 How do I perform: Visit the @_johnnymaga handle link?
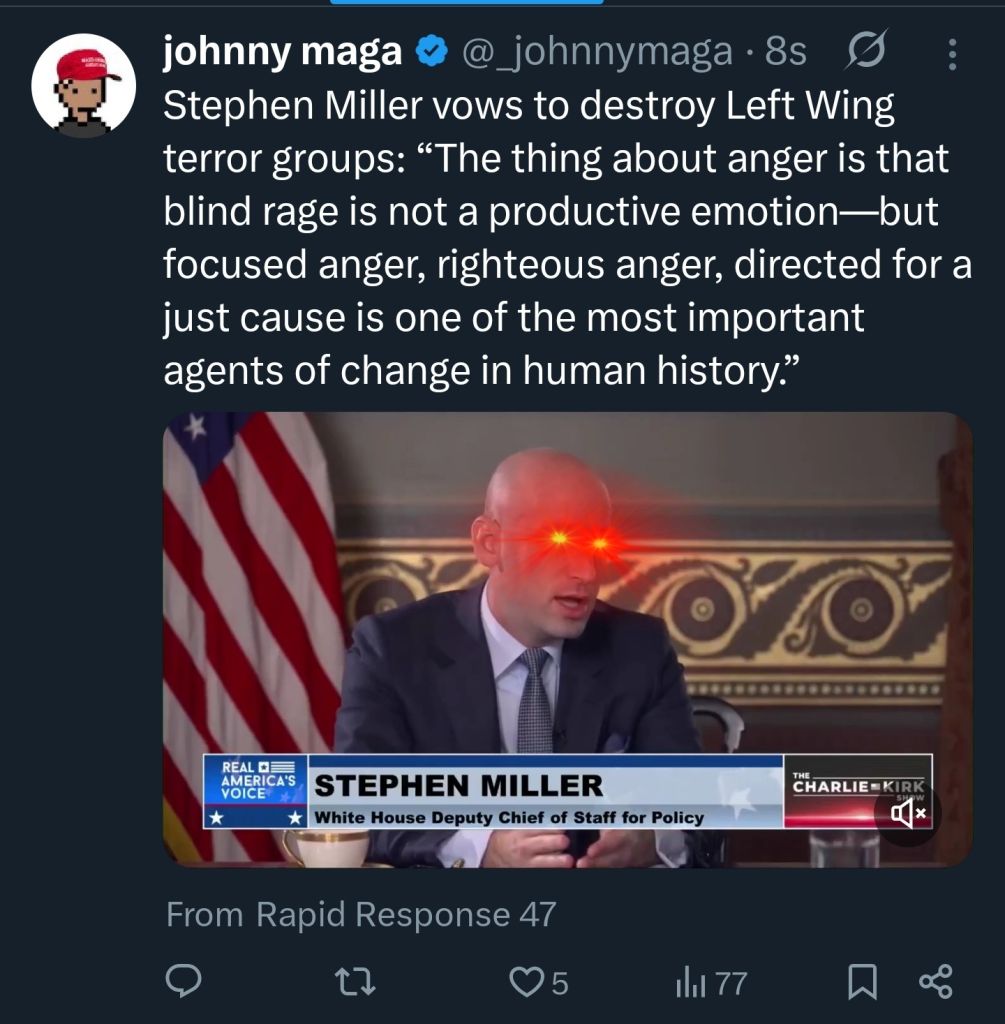(598, 52)
